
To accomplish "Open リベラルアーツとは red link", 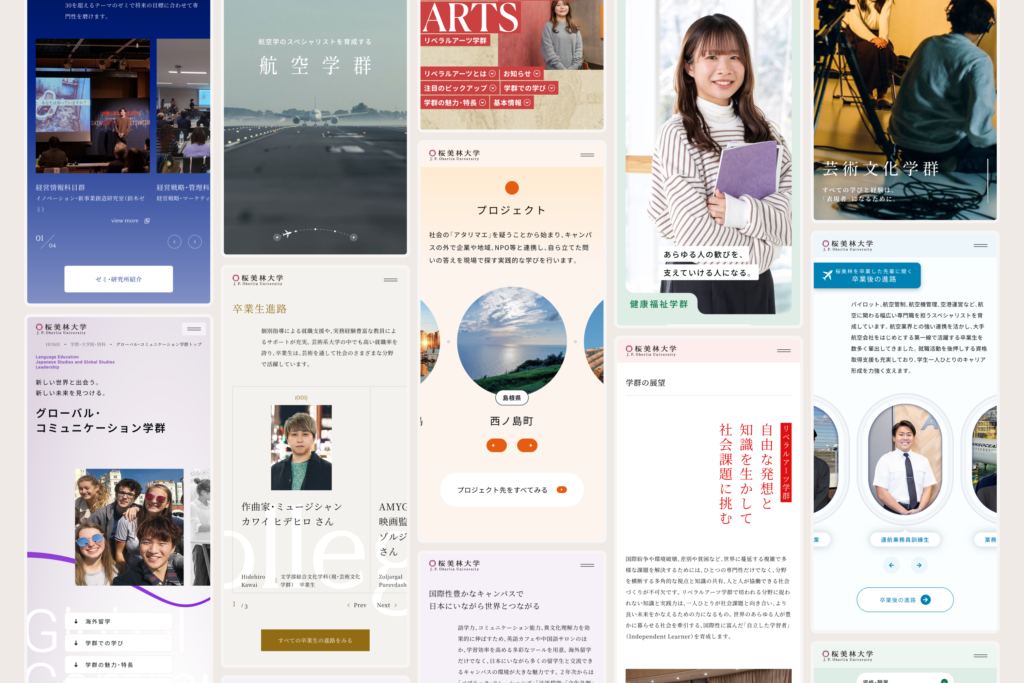I will coord(460,74).
